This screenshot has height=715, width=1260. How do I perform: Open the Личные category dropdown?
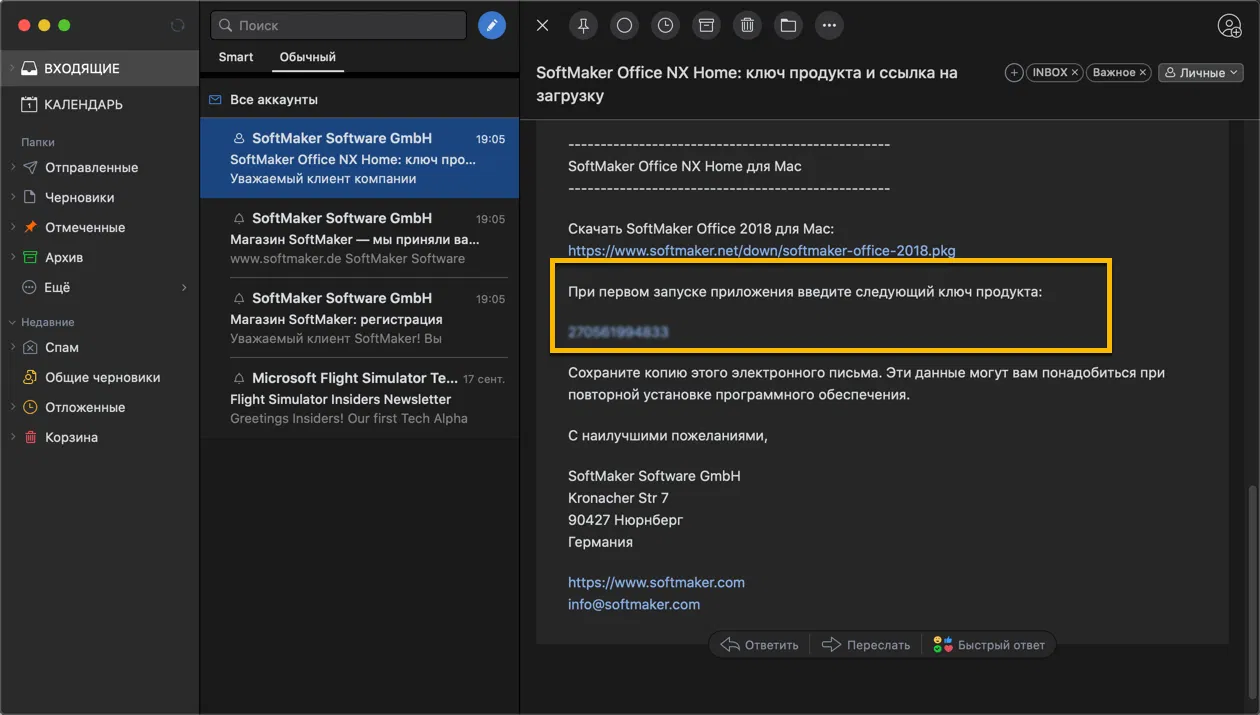[x=1200, y=73]
